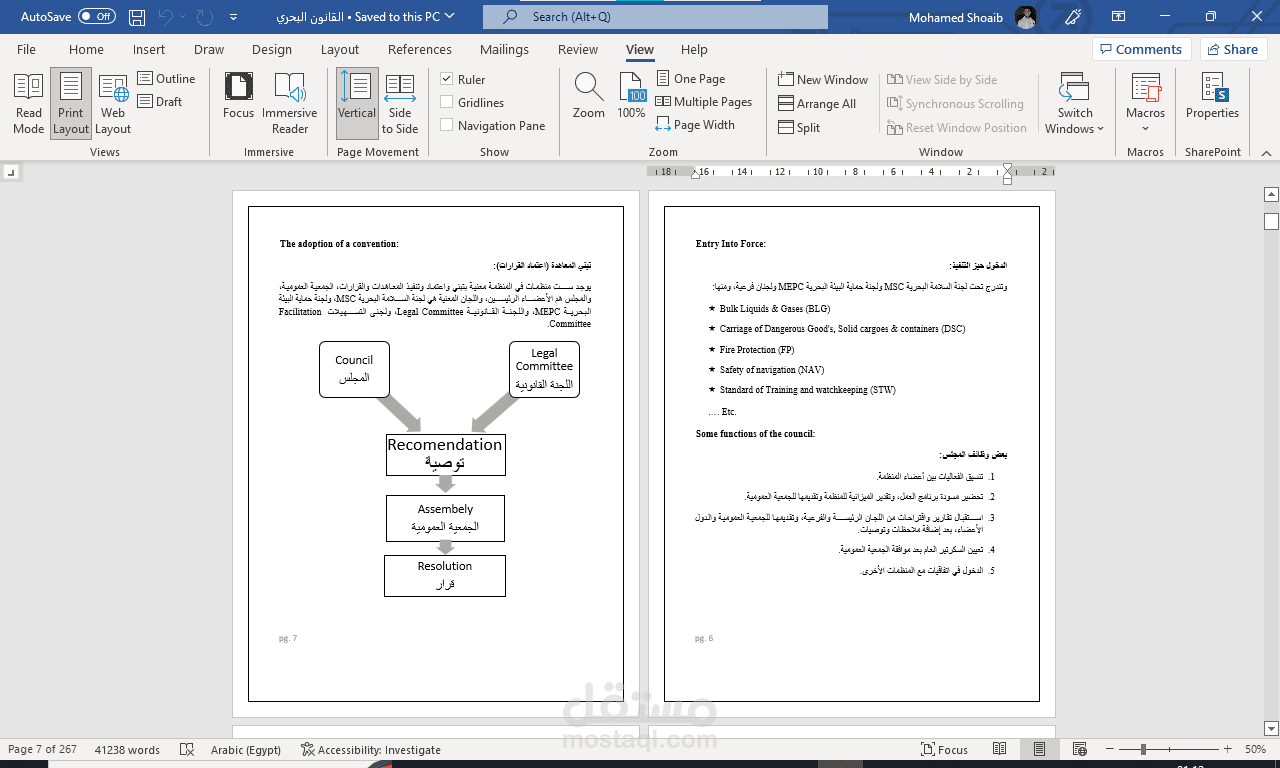
Task: Expand Switch Windows dropdown
Action: point(1075,103)
